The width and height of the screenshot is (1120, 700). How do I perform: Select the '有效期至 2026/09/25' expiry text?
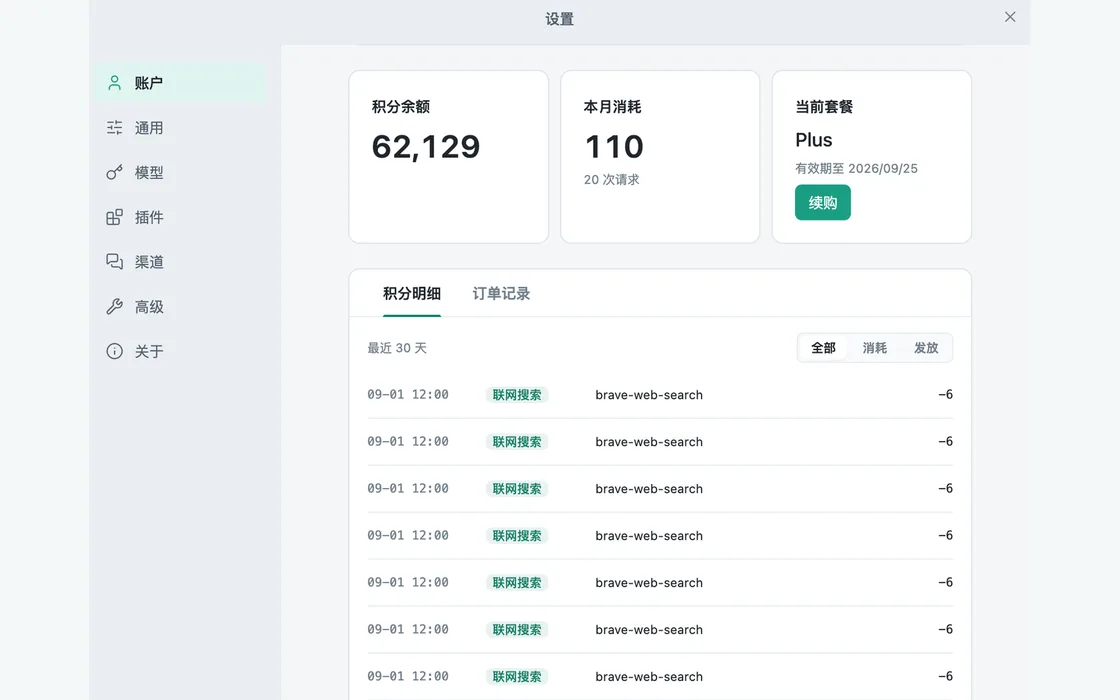pos(856,169)
